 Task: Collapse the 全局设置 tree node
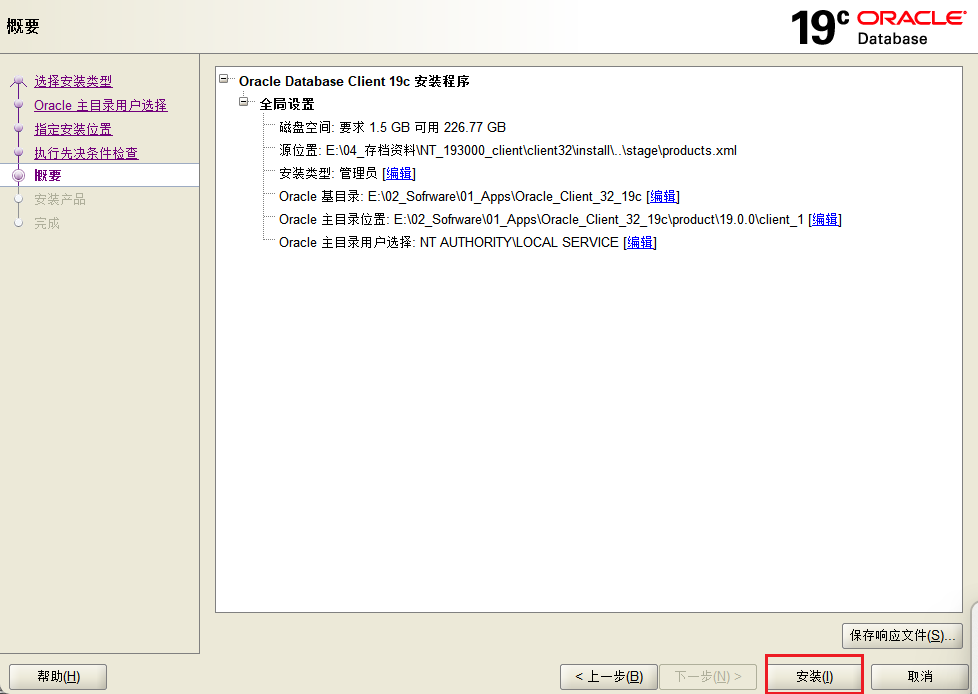pyautogui.click(x=244, y=102)
